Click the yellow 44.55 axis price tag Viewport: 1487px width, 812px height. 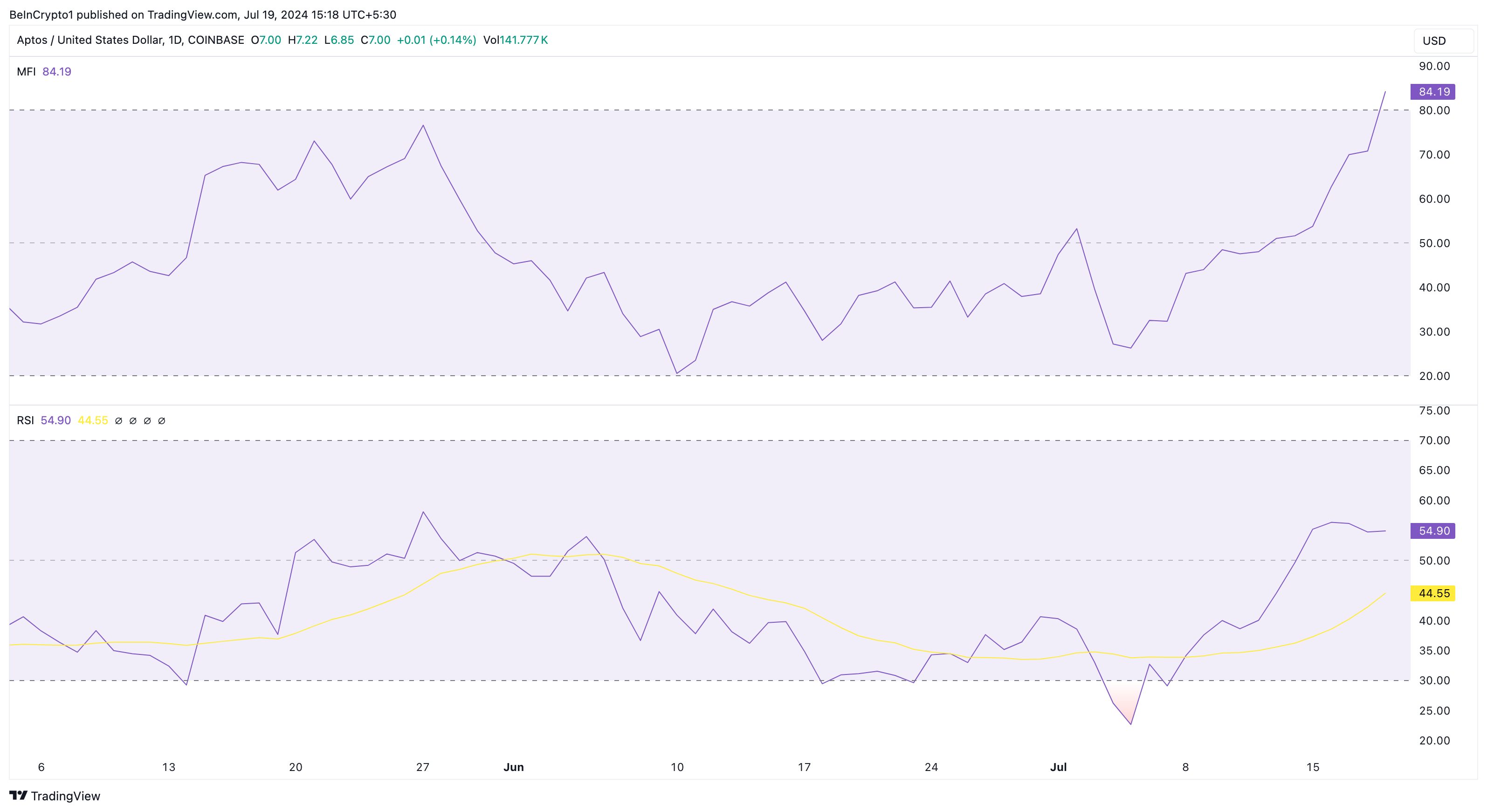[1433, 593]
